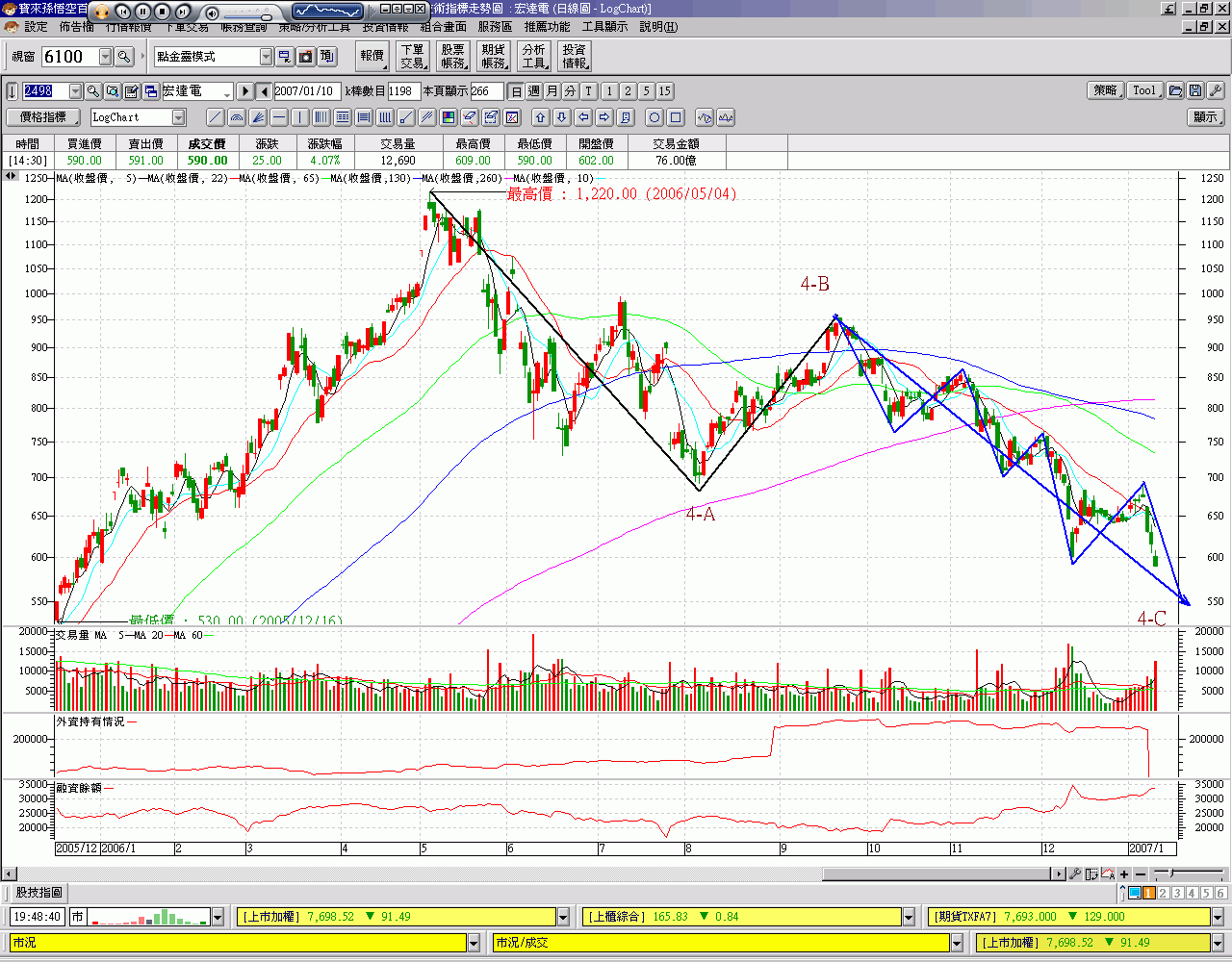Click the up arrow marker tool
1232x962 pixels.
(x=541, y=117)
